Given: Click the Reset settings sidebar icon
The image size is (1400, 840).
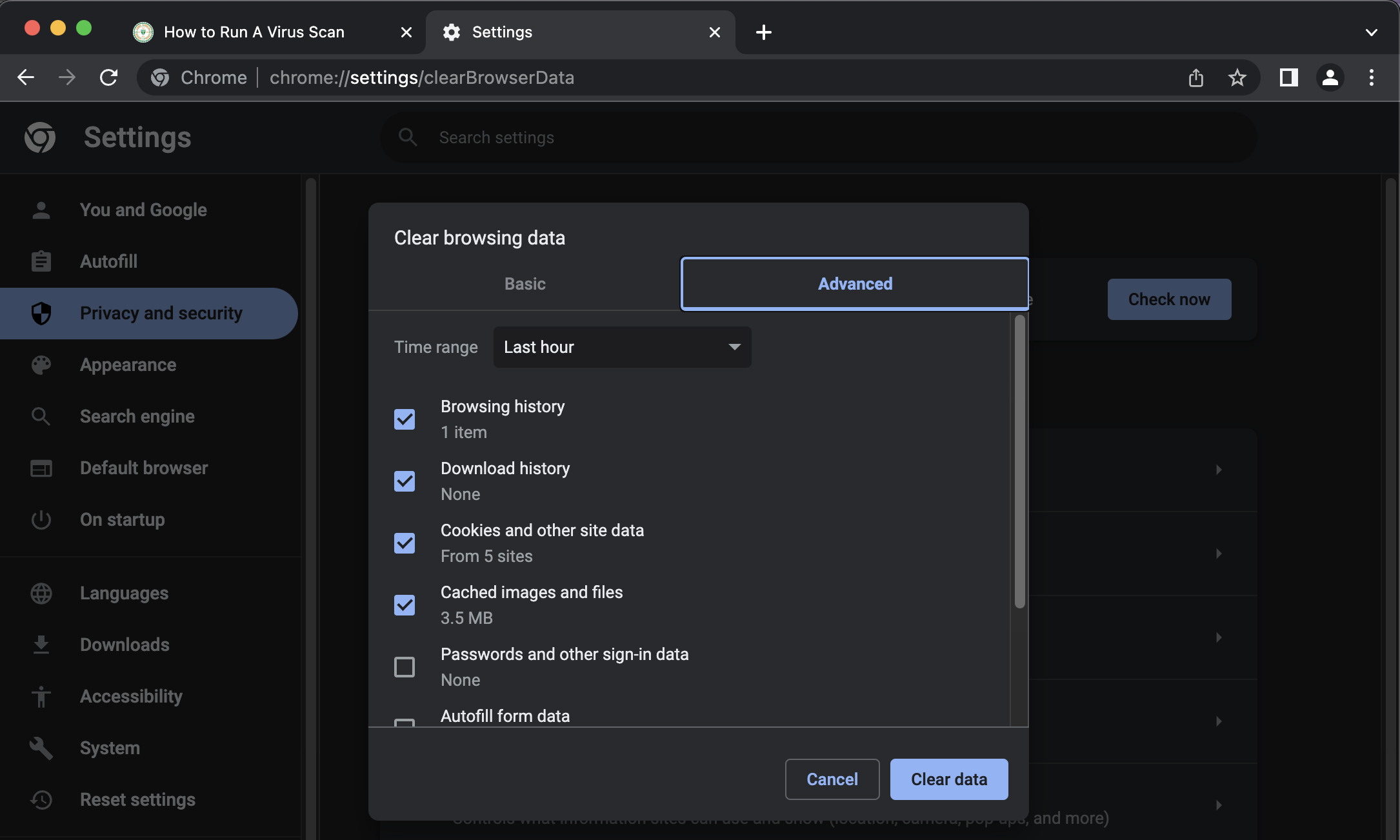Looking at the screenshot, I should pyautogui.click(x=40, y=799).
